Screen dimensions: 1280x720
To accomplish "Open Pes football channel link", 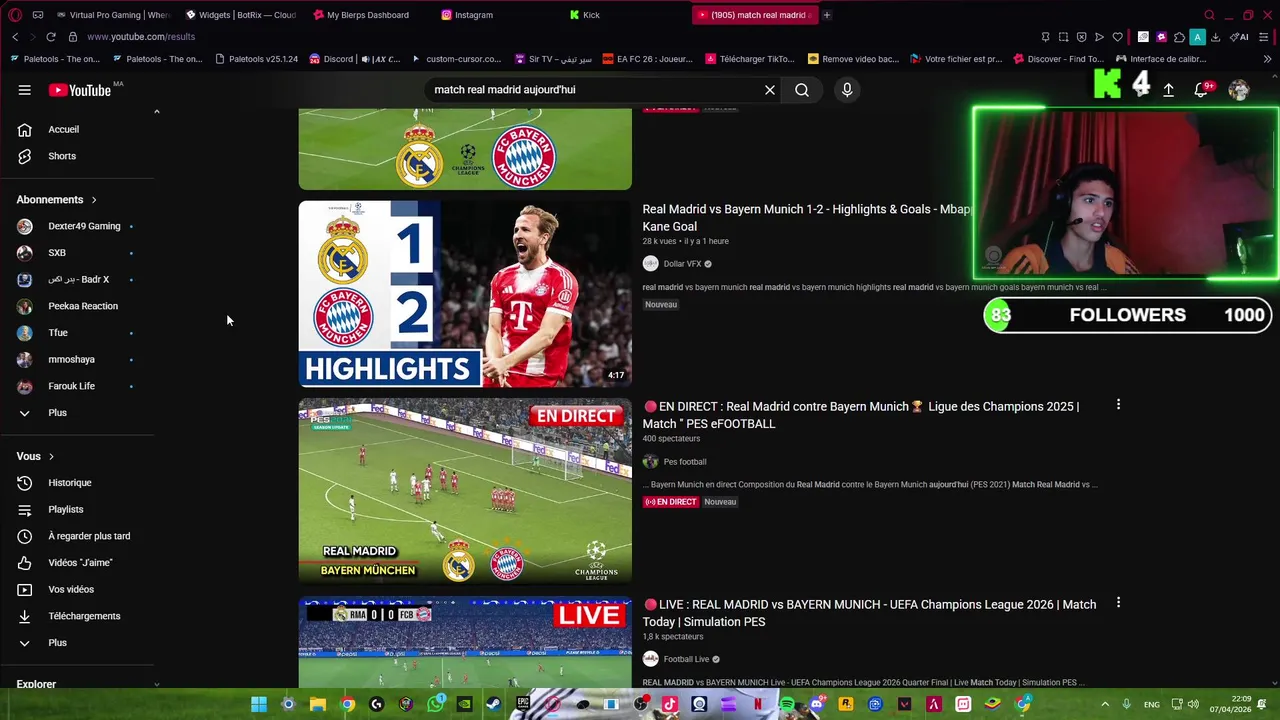I will tap(685, 462).
